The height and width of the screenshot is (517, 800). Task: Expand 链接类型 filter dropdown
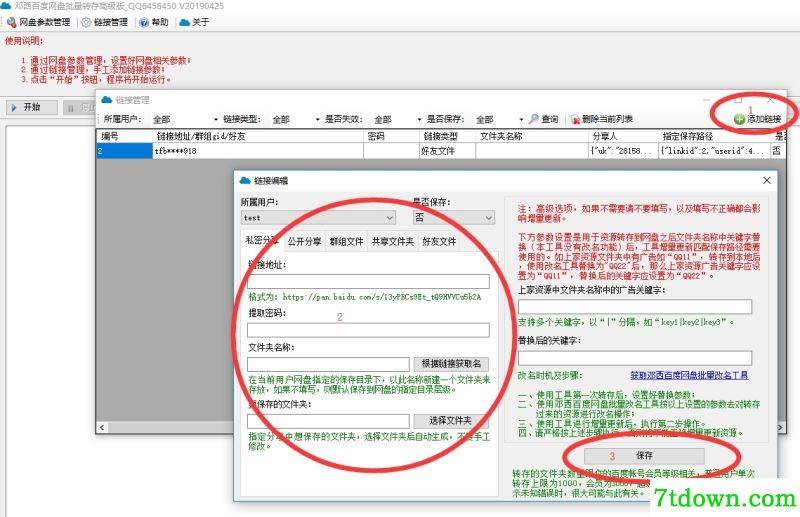317,119
